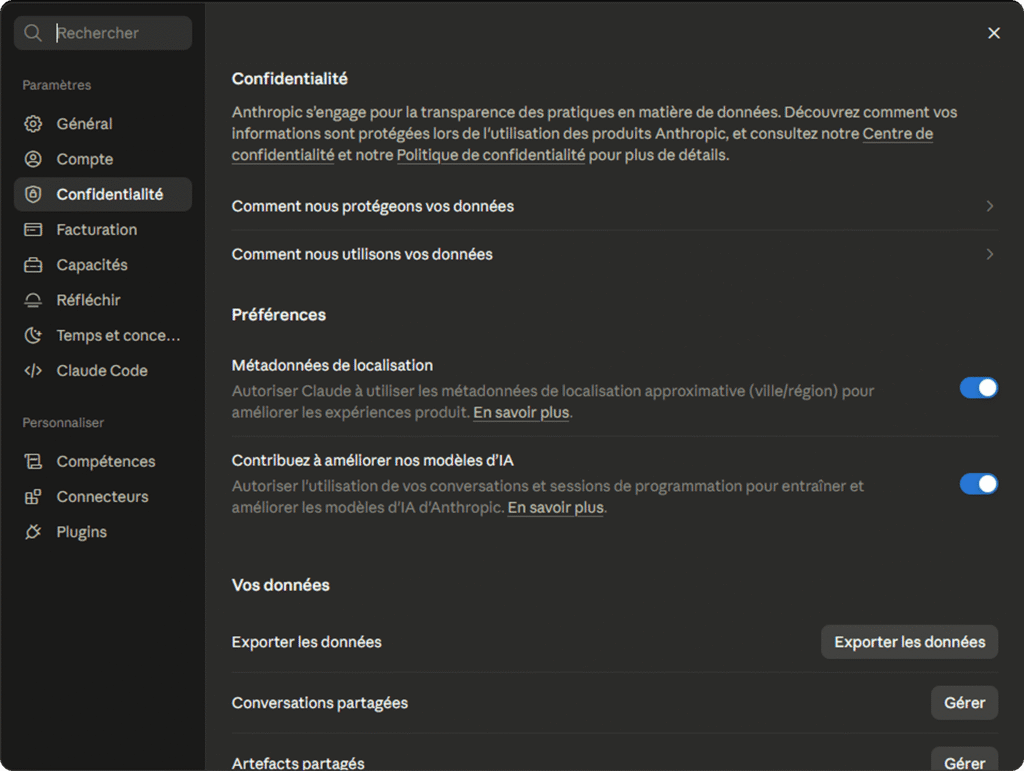Open the Politique de confidentialité link

491,155
